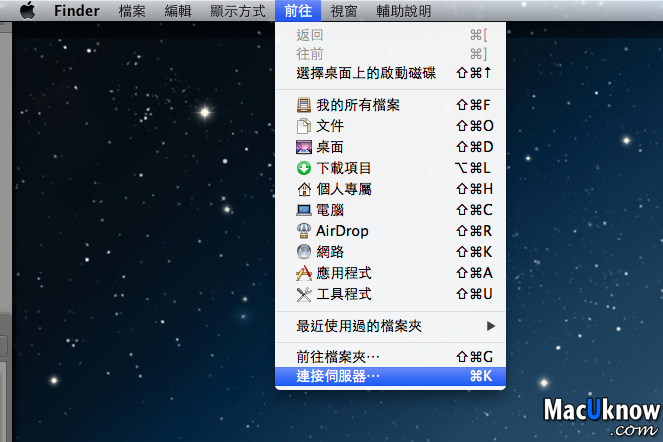Click the 工具程式 utilities icon
The width and height of the screenshot is (663, 442).
(x=305, y=294)
